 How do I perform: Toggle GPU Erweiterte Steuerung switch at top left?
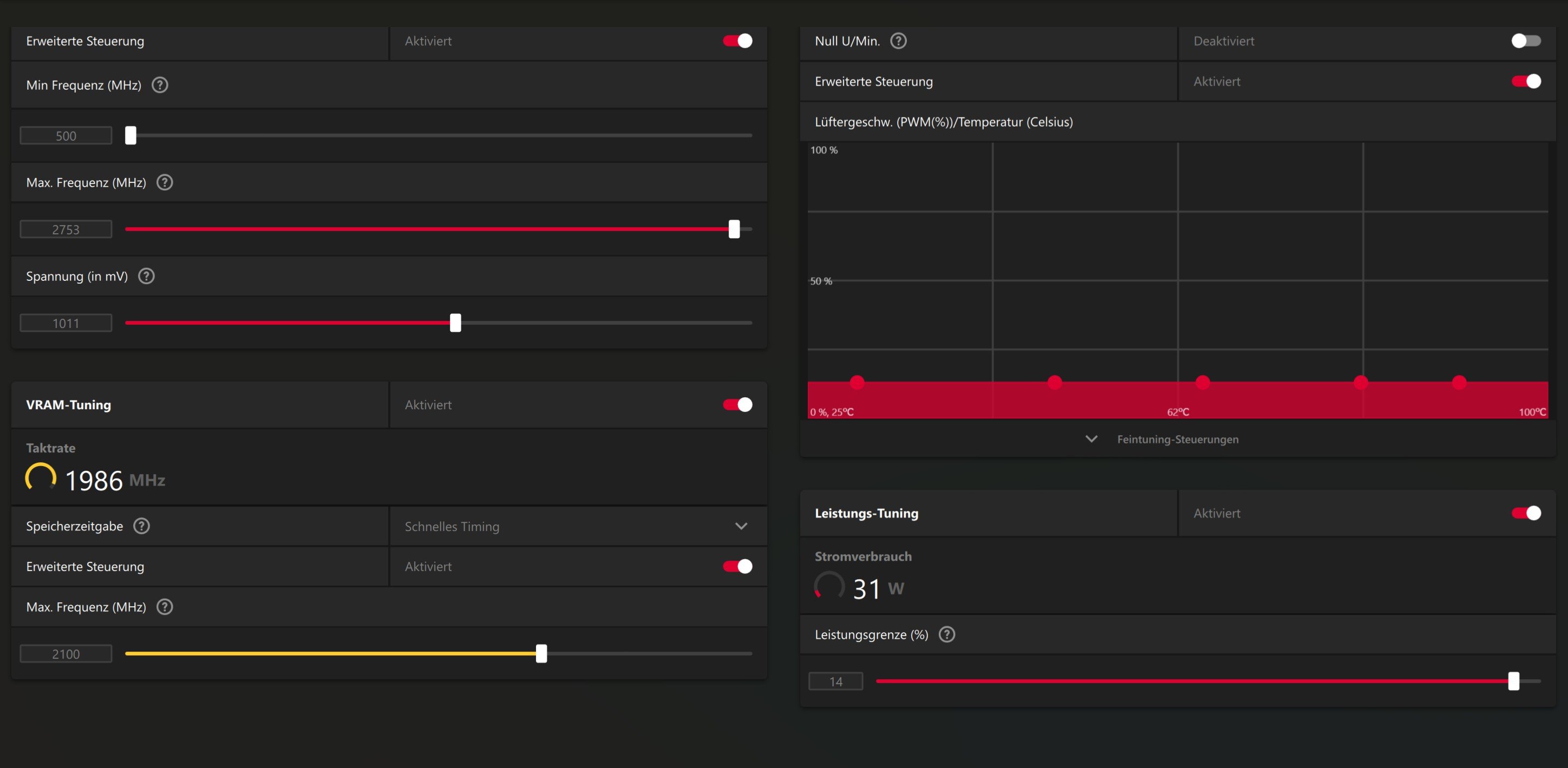click(x=737, y=41)
